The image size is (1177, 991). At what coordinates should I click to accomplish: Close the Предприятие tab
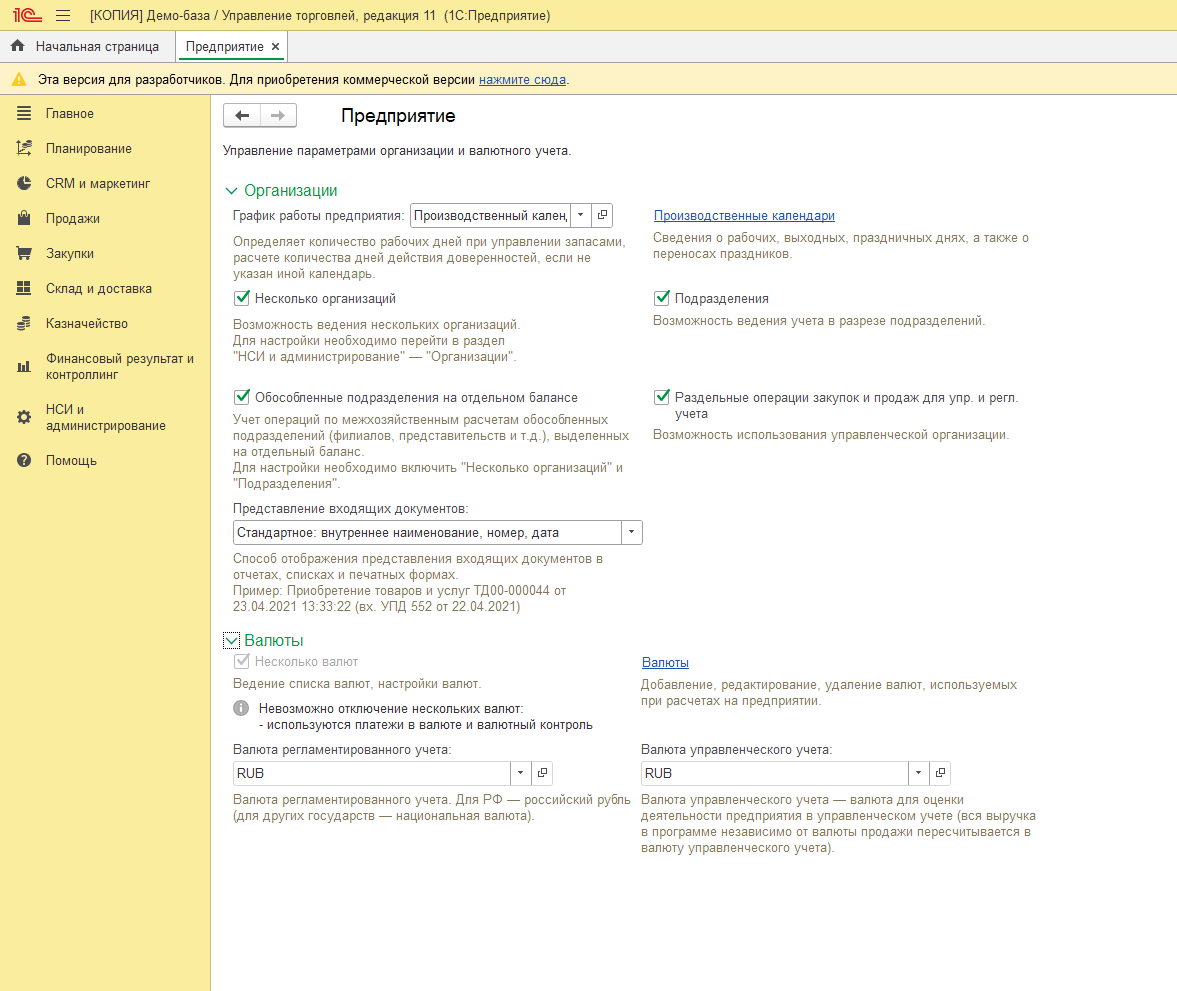(275, 47)
